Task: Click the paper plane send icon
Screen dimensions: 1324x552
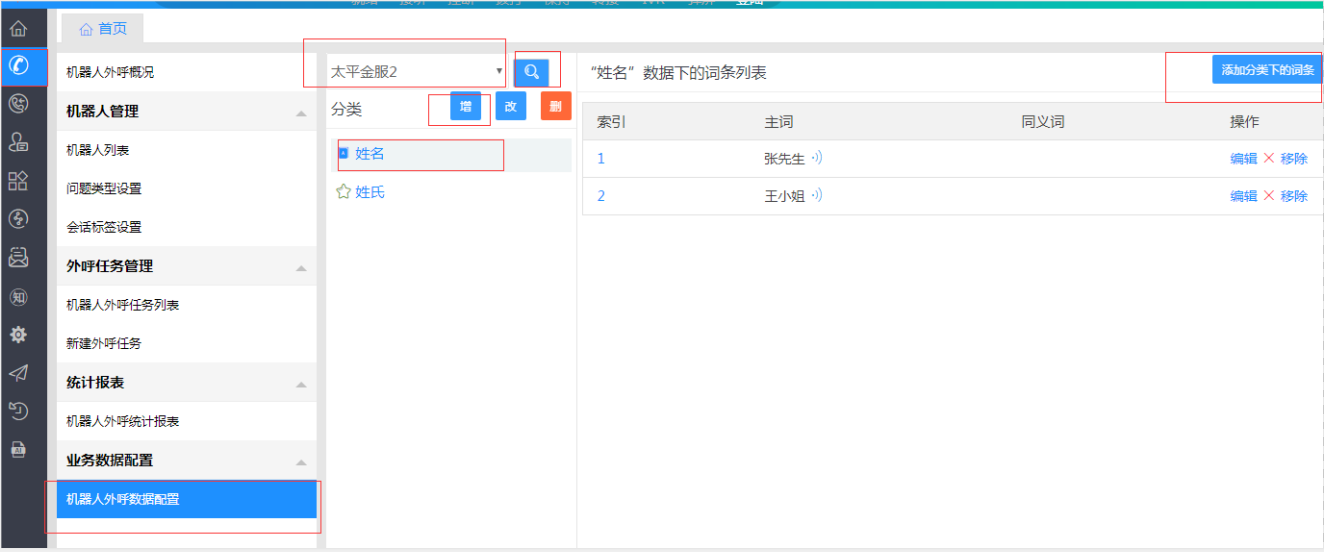Action: pyautogui.click(x=18, y=373)
